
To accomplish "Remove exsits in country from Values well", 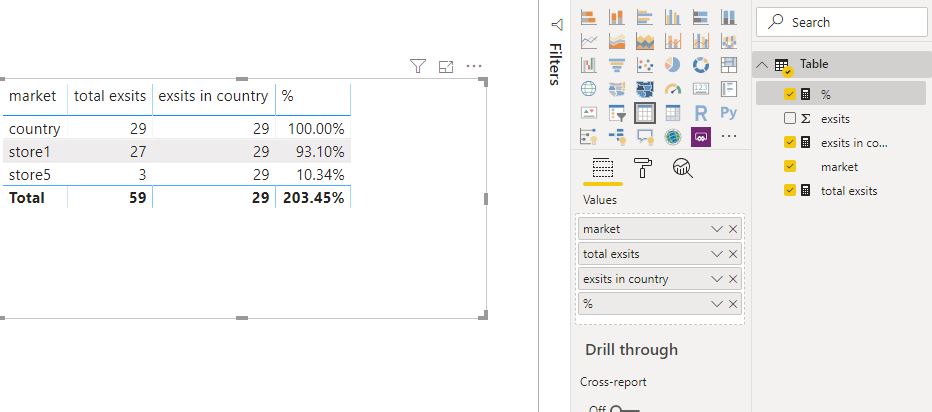I will pyautogui.click(x=733, y=279).
